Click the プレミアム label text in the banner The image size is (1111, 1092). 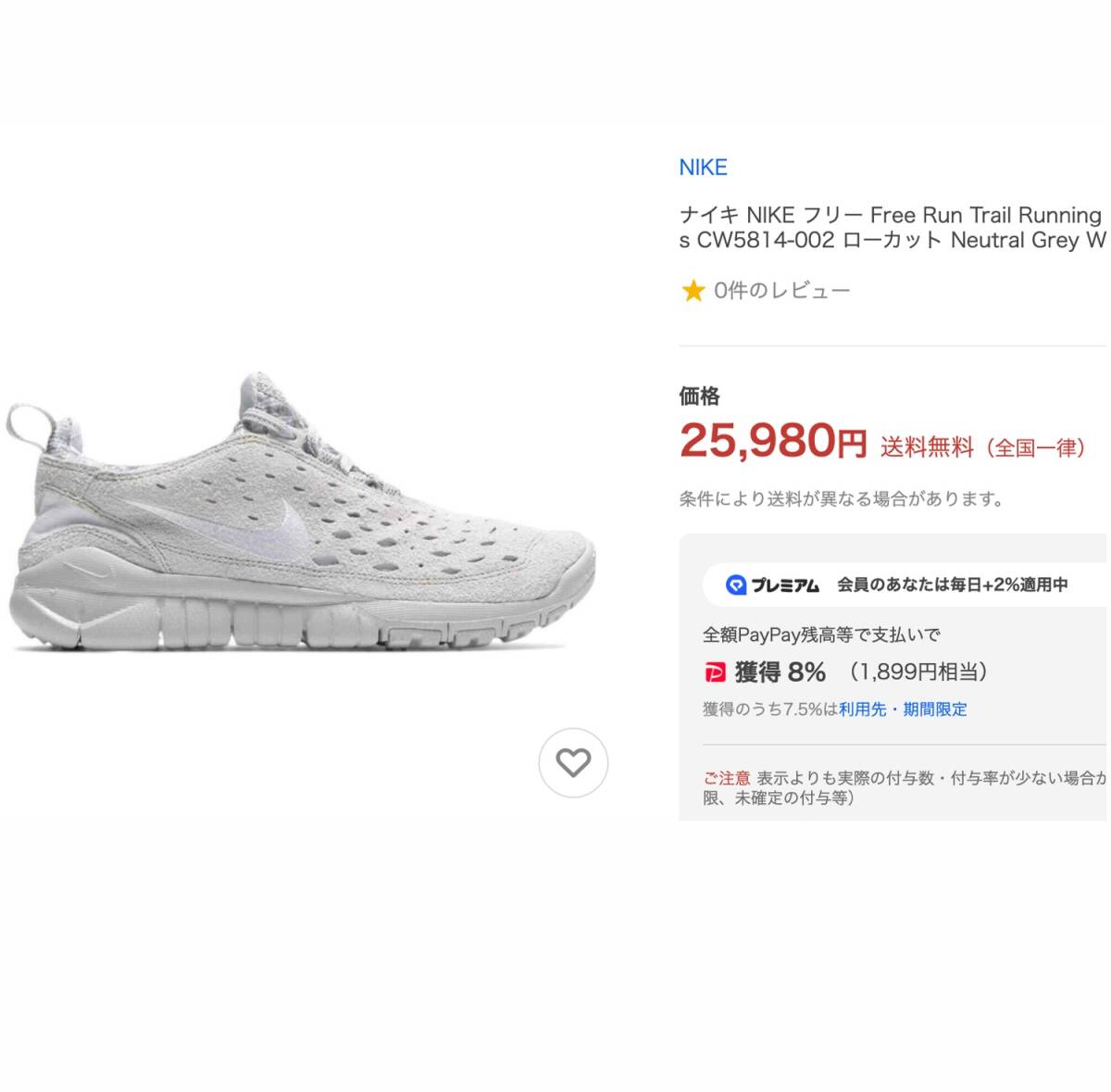785,585
